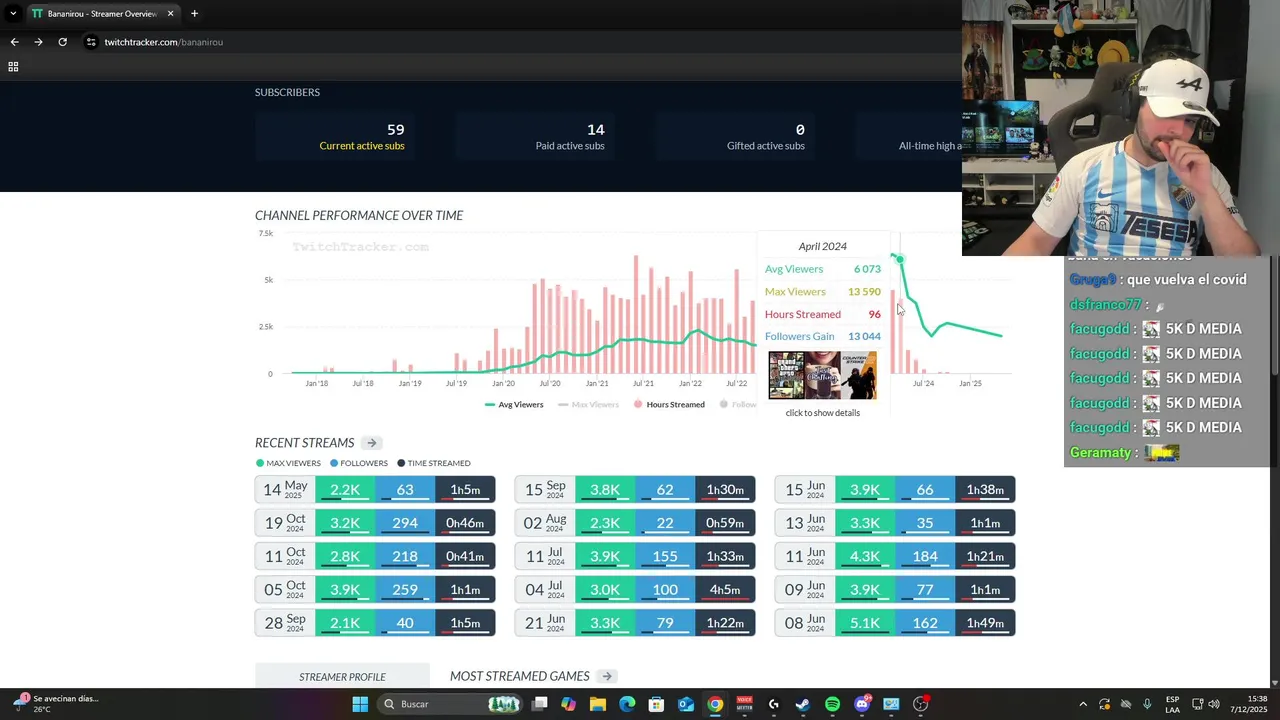Close the Bananirou Streamer Overview tab
The height and width of the screenshot is (720, 1280).
170,14
